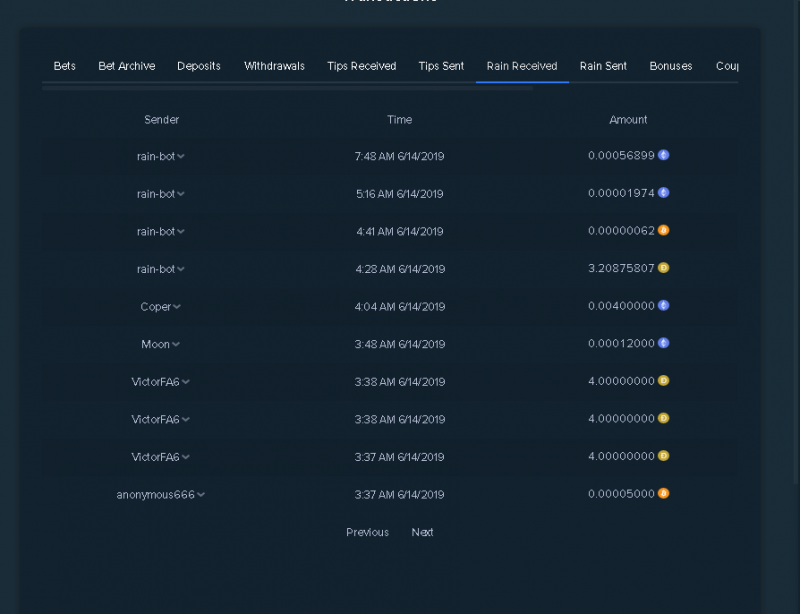Click the 3:48 AM 6/14/2019 time cell

coord(400,345)
